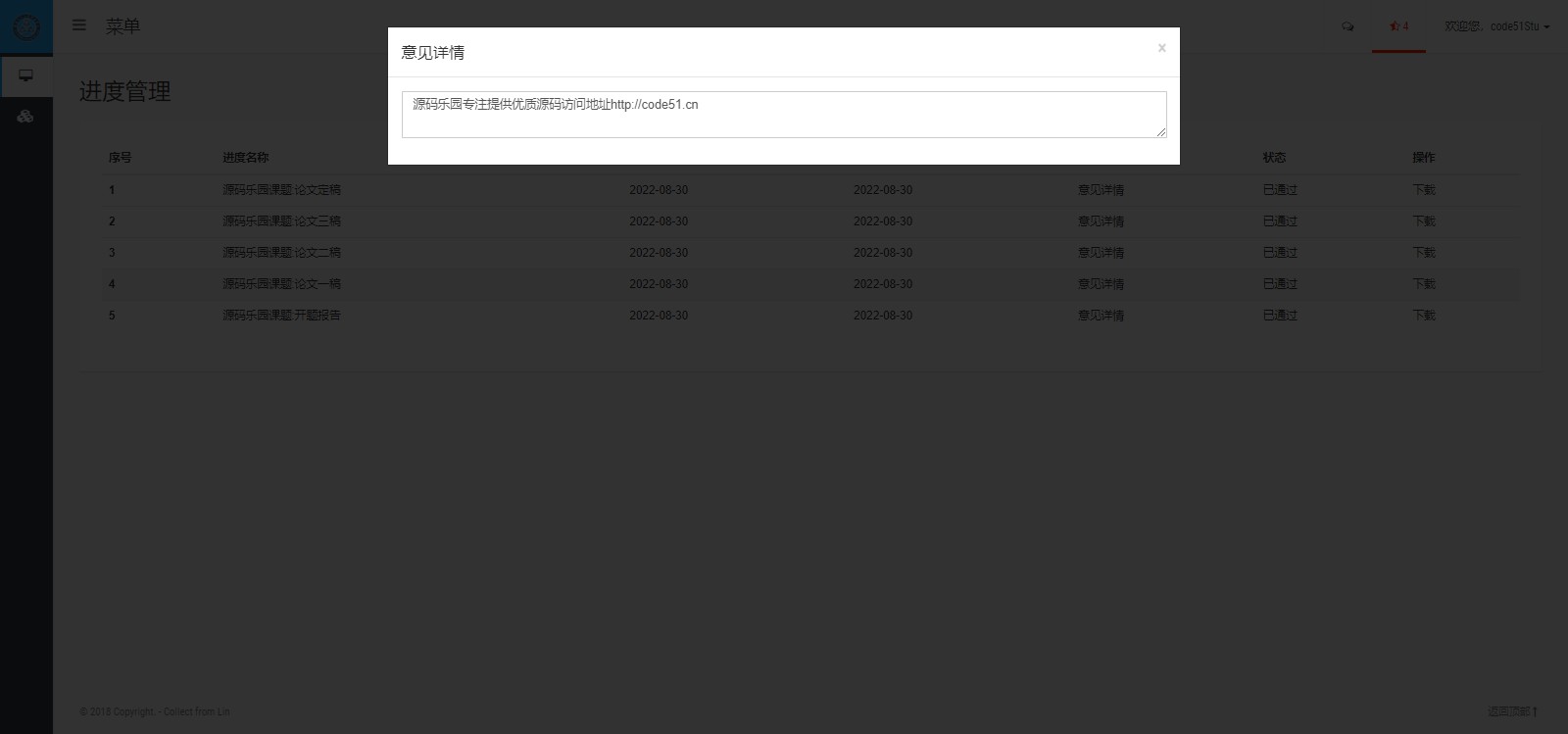Click the resize handle of opinion textarea
The height and width of the screenshot is (734, 1568).
coord(1161,132)
